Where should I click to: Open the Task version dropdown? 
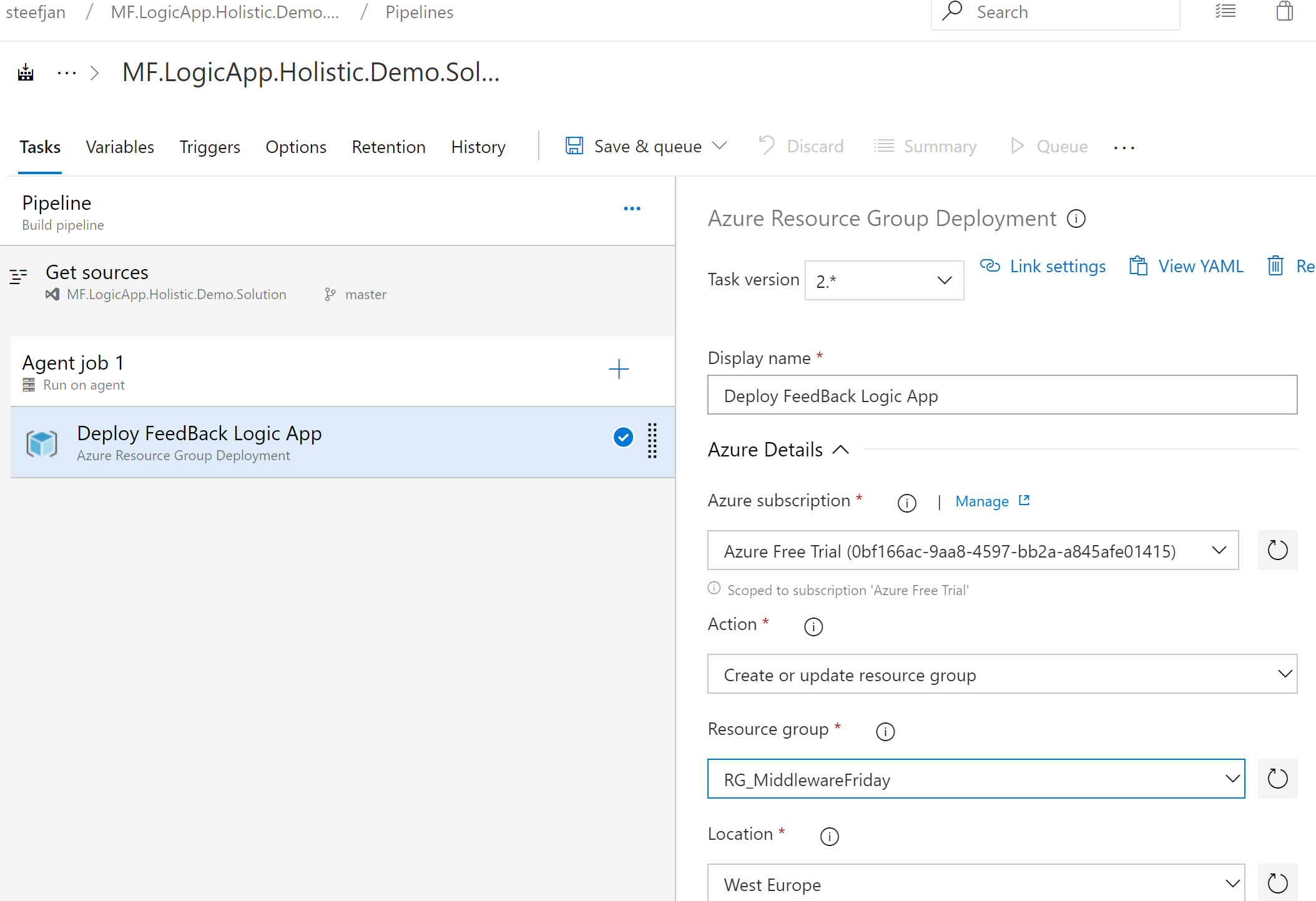pyautogui.click(x=884, y=280)
